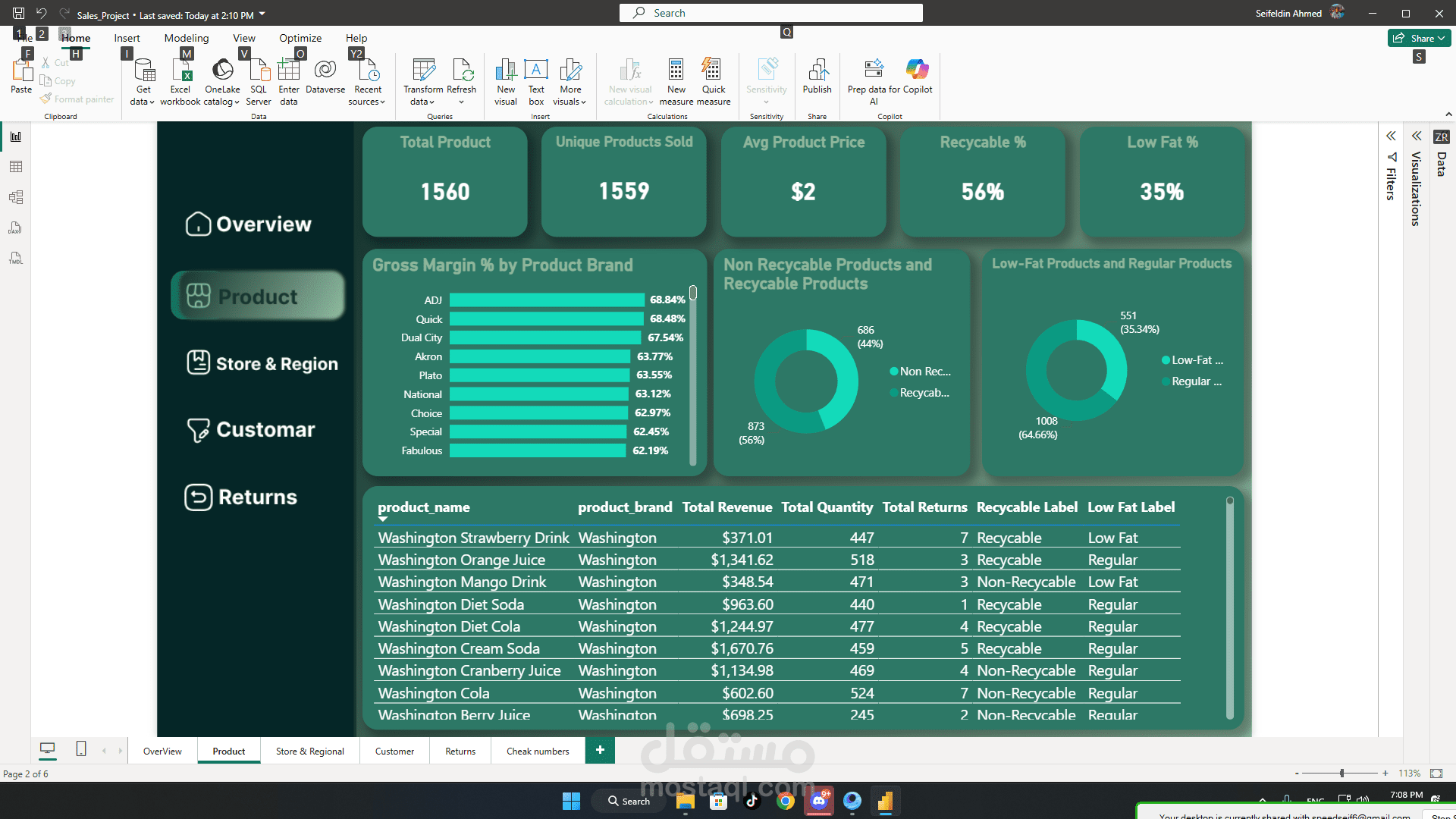Add a Text box to the report
Image resolution: width=1456 pixels, height=819 pixels.
536,82
